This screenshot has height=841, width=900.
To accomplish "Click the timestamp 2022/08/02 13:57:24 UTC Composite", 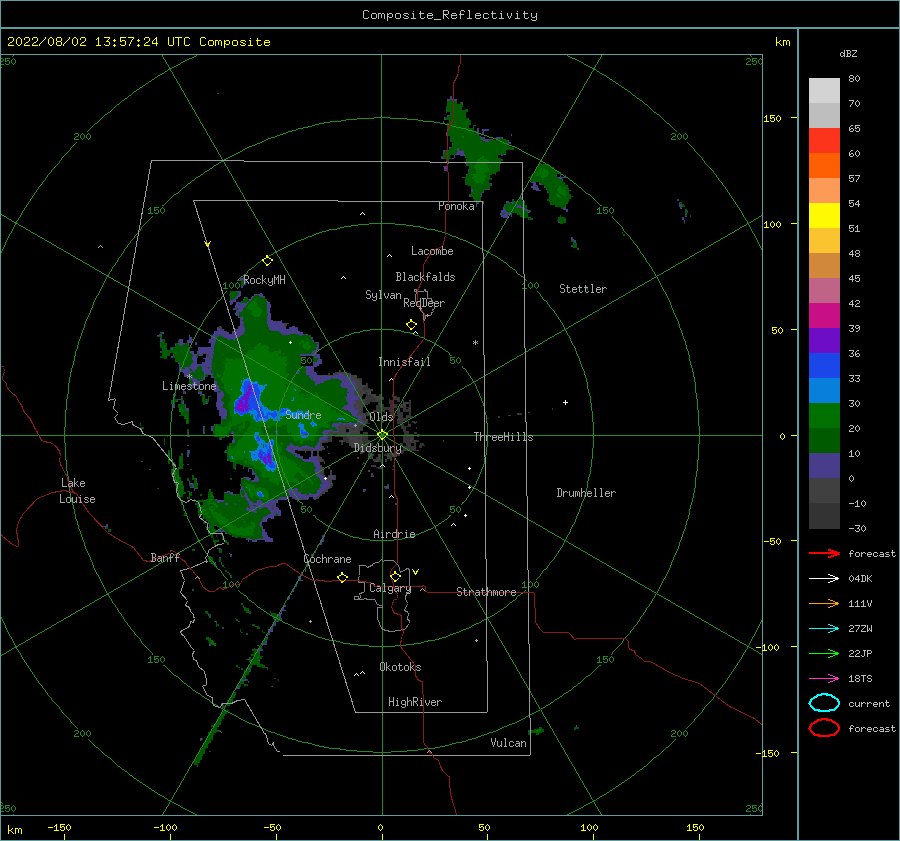I will click(x=138, y=42).
